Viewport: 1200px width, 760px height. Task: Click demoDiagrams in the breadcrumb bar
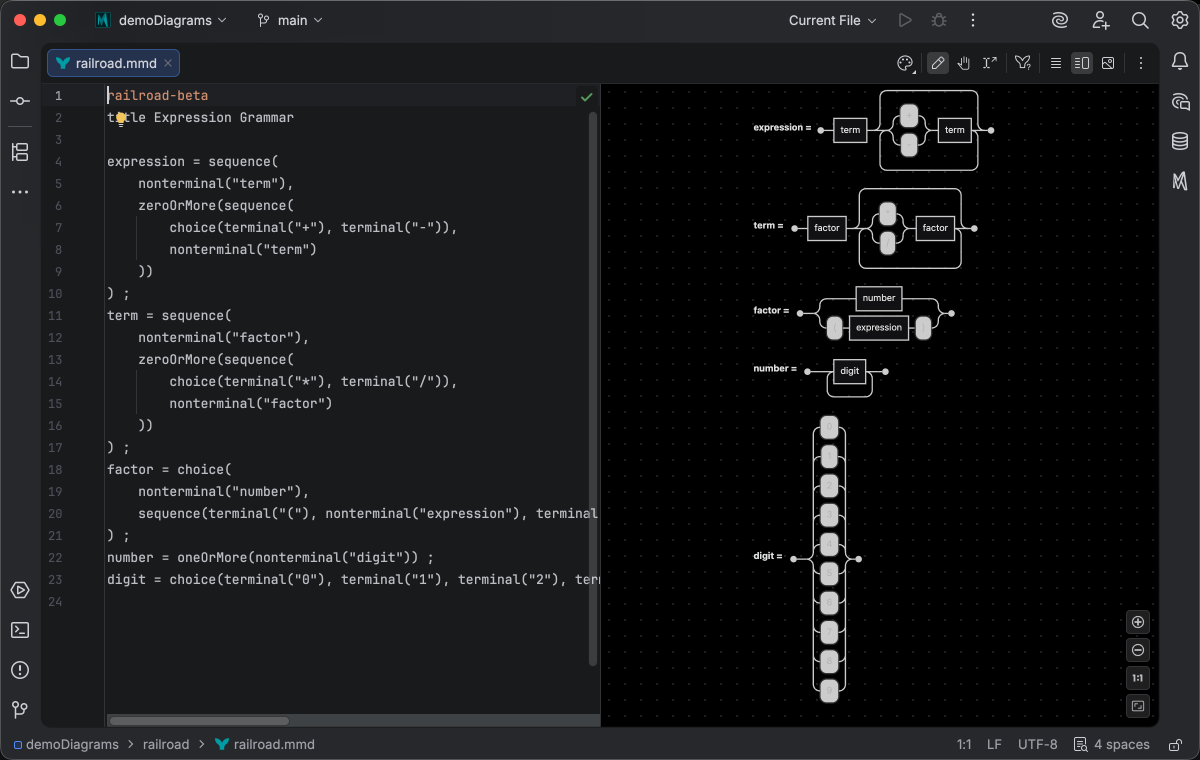(x=66, y=744)
